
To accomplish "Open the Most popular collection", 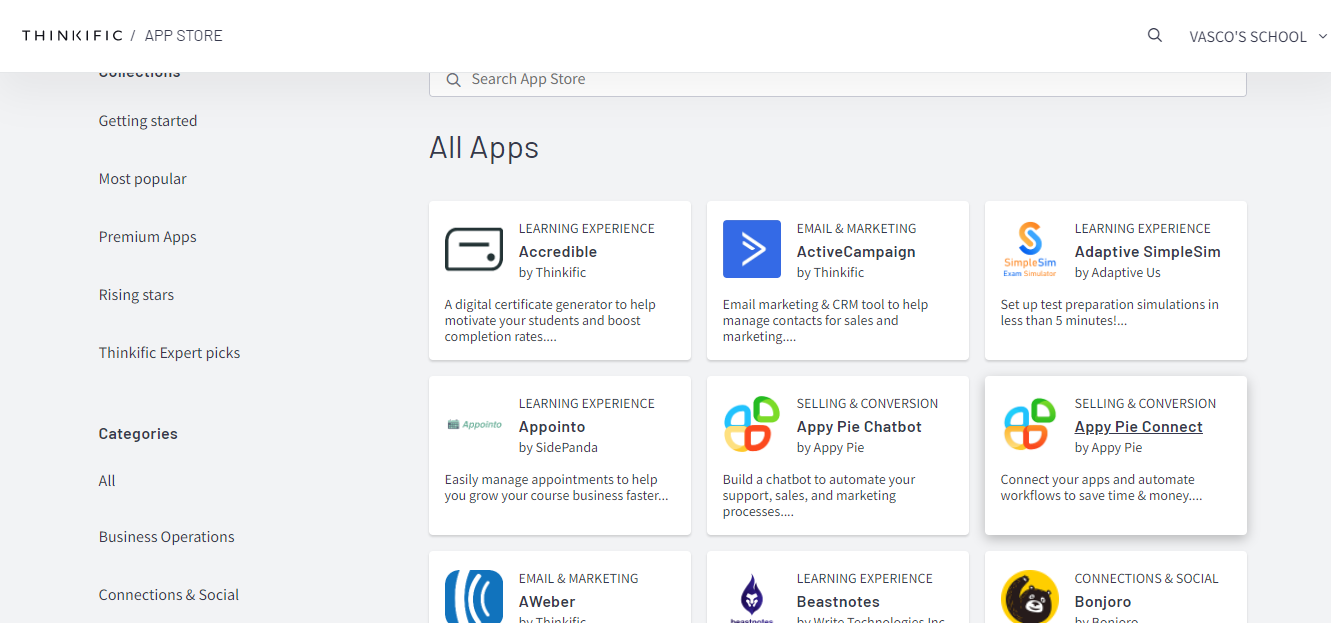I will click(x=143, y=179).
